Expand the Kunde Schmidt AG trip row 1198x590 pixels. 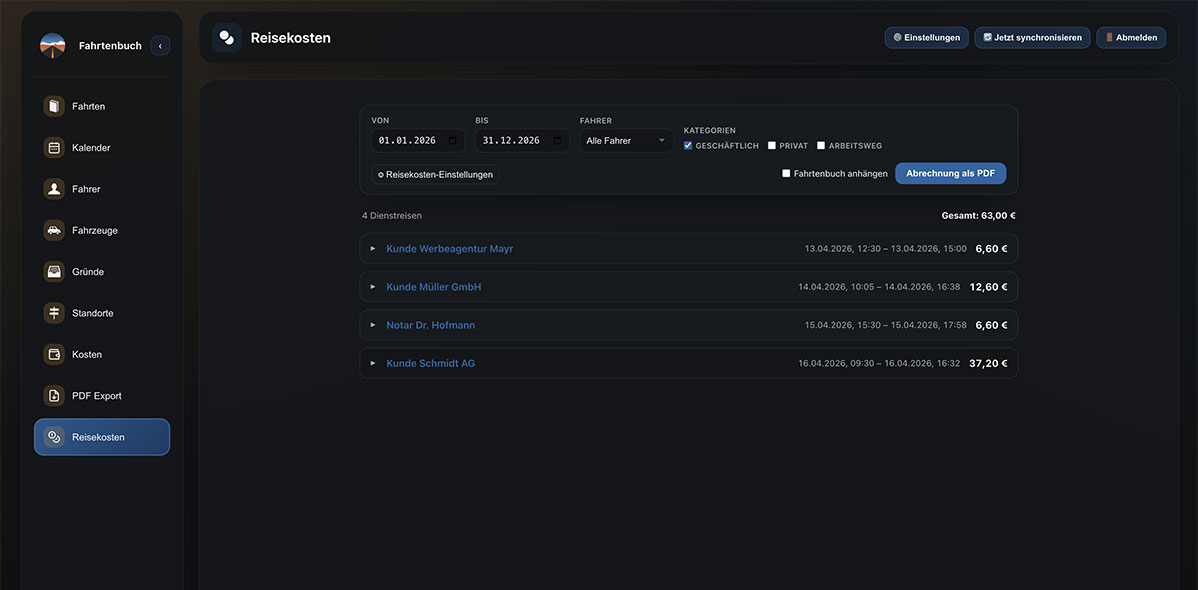point(688,363)
